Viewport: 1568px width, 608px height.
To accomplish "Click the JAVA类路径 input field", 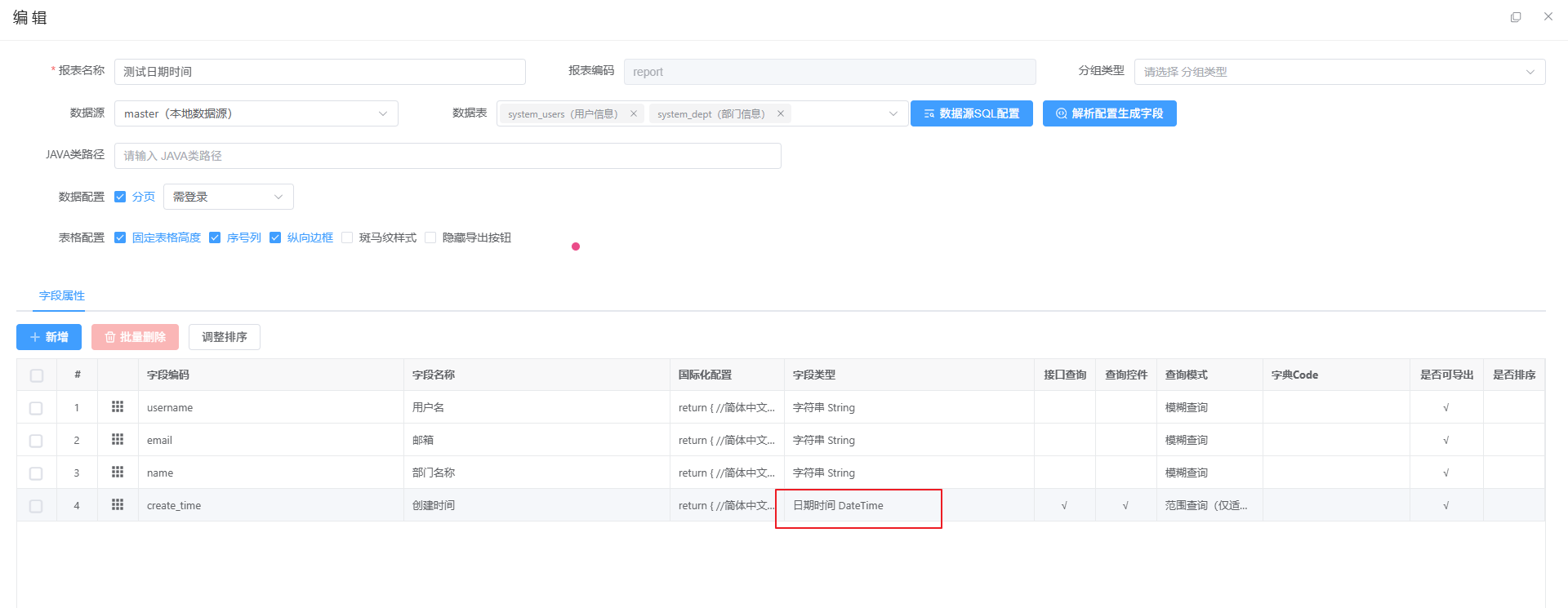I will tap(448, 156).
